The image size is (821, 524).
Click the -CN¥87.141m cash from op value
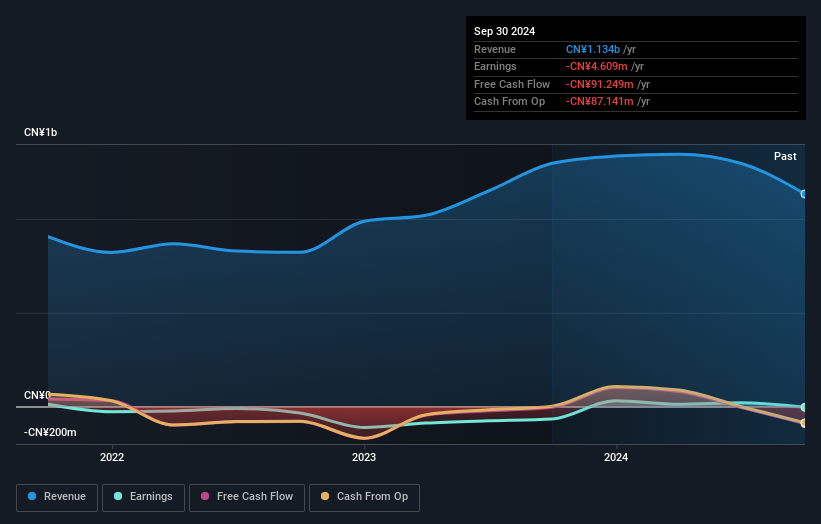coord(600,102)
